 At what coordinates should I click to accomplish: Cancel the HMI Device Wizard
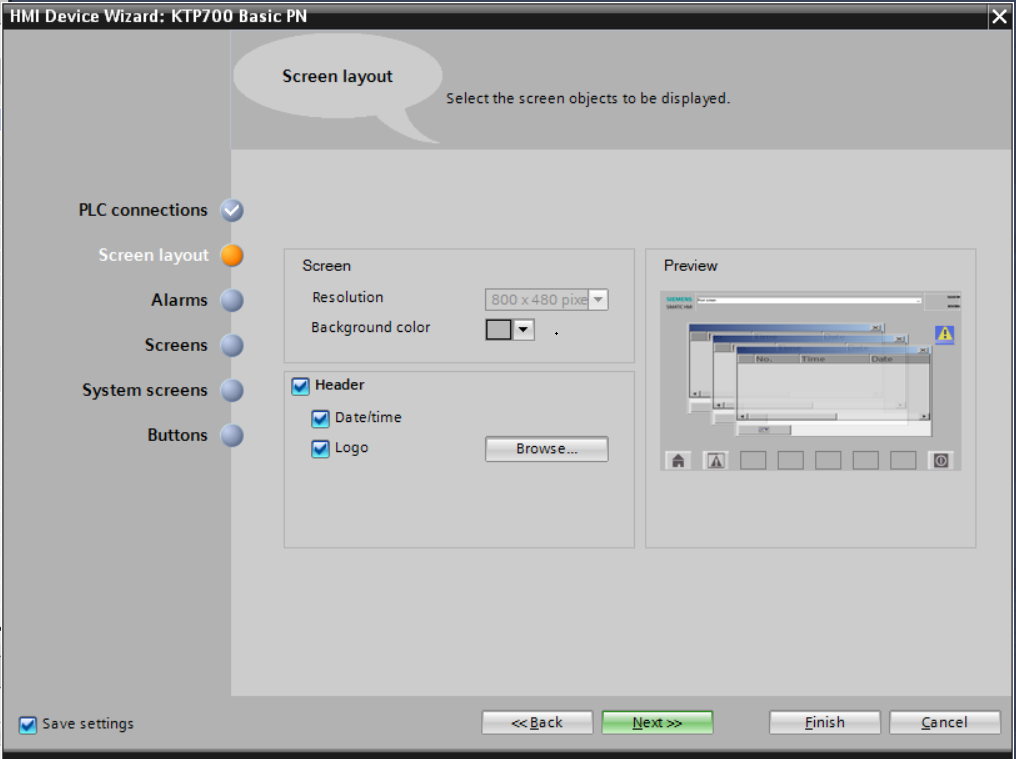(x=944, y=723)
